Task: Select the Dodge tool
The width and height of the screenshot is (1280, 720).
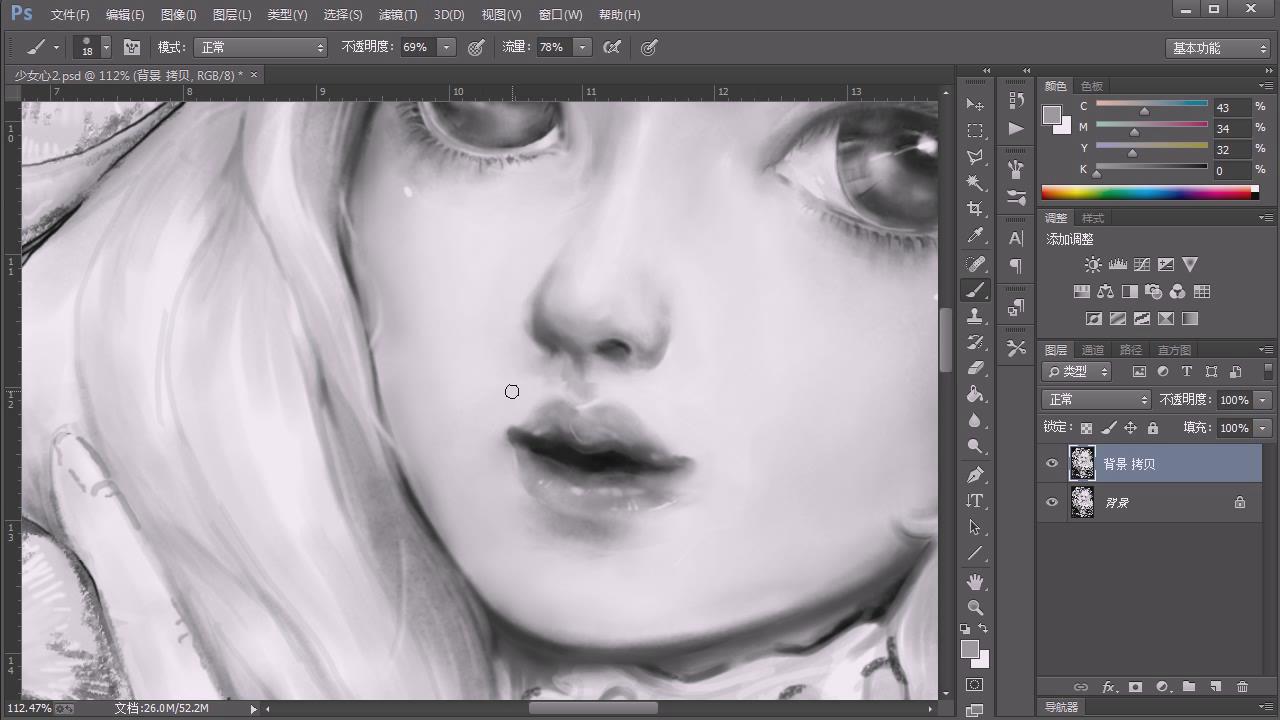Action: point(975,446)
